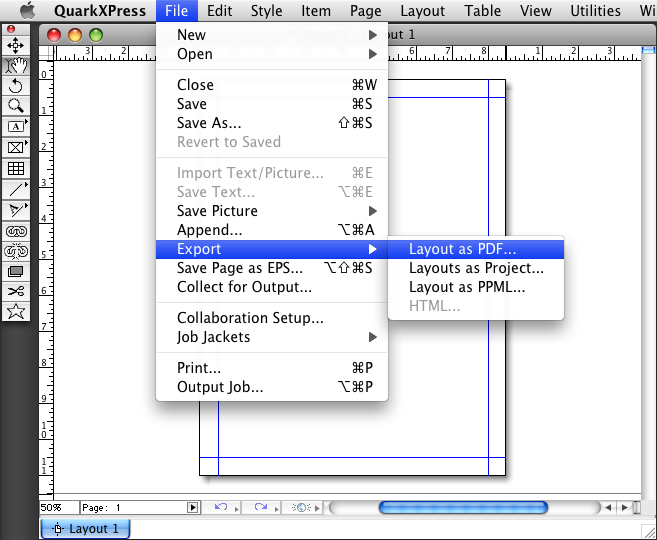The height and width of the screenshot is (540, 657).
Task: Select the Content hand tool
Action: [x=16, y=66]
